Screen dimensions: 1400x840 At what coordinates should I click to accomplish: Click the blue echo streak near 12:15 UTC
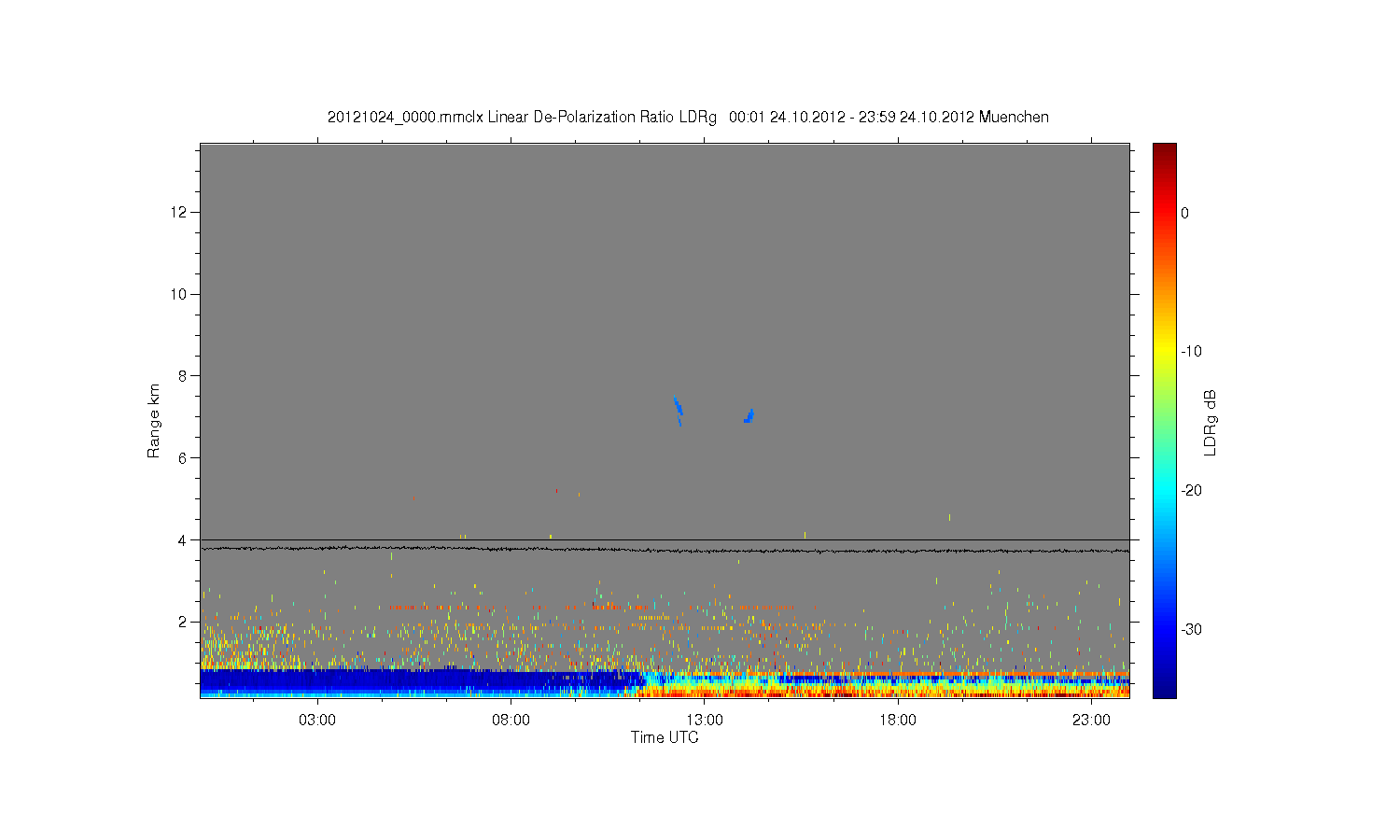pos(679,411)
